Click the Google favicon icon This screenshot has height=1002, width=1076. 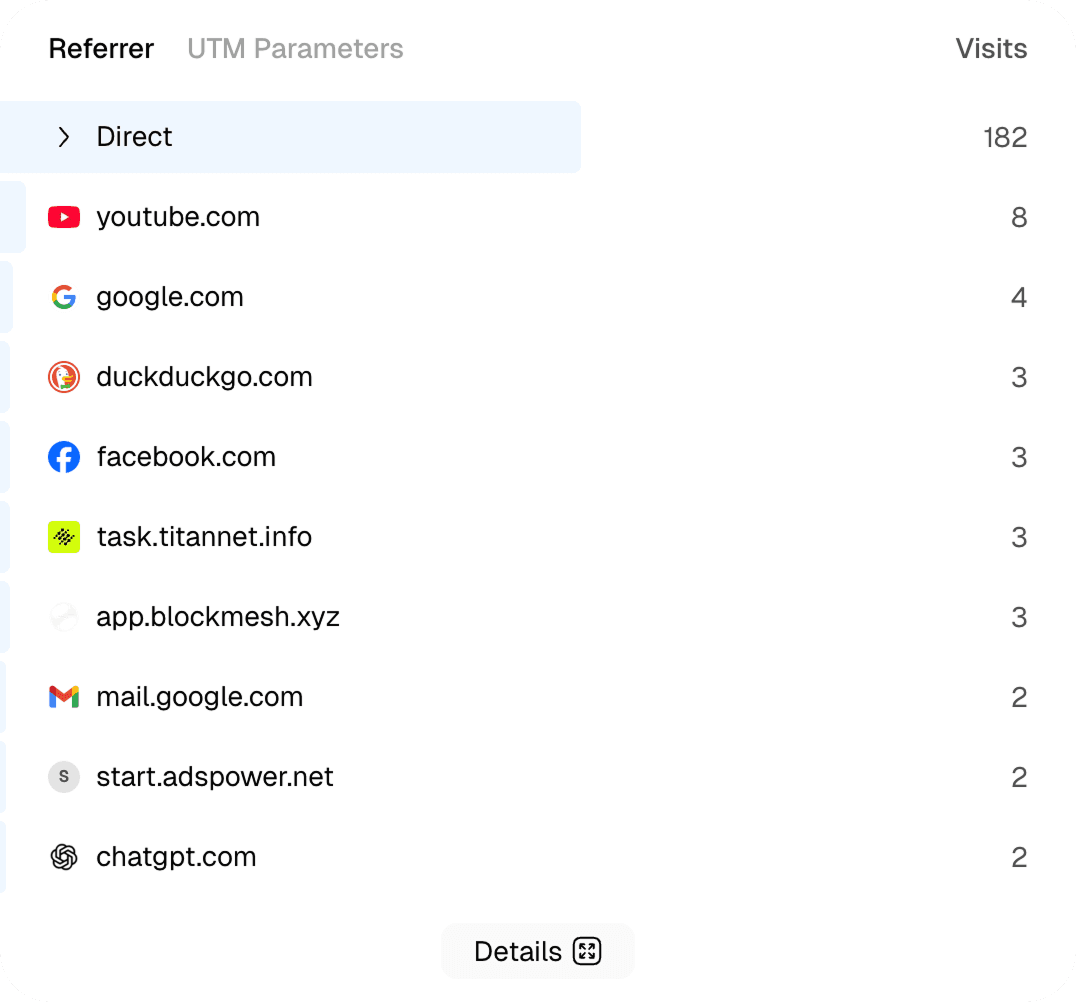point(64,297)
